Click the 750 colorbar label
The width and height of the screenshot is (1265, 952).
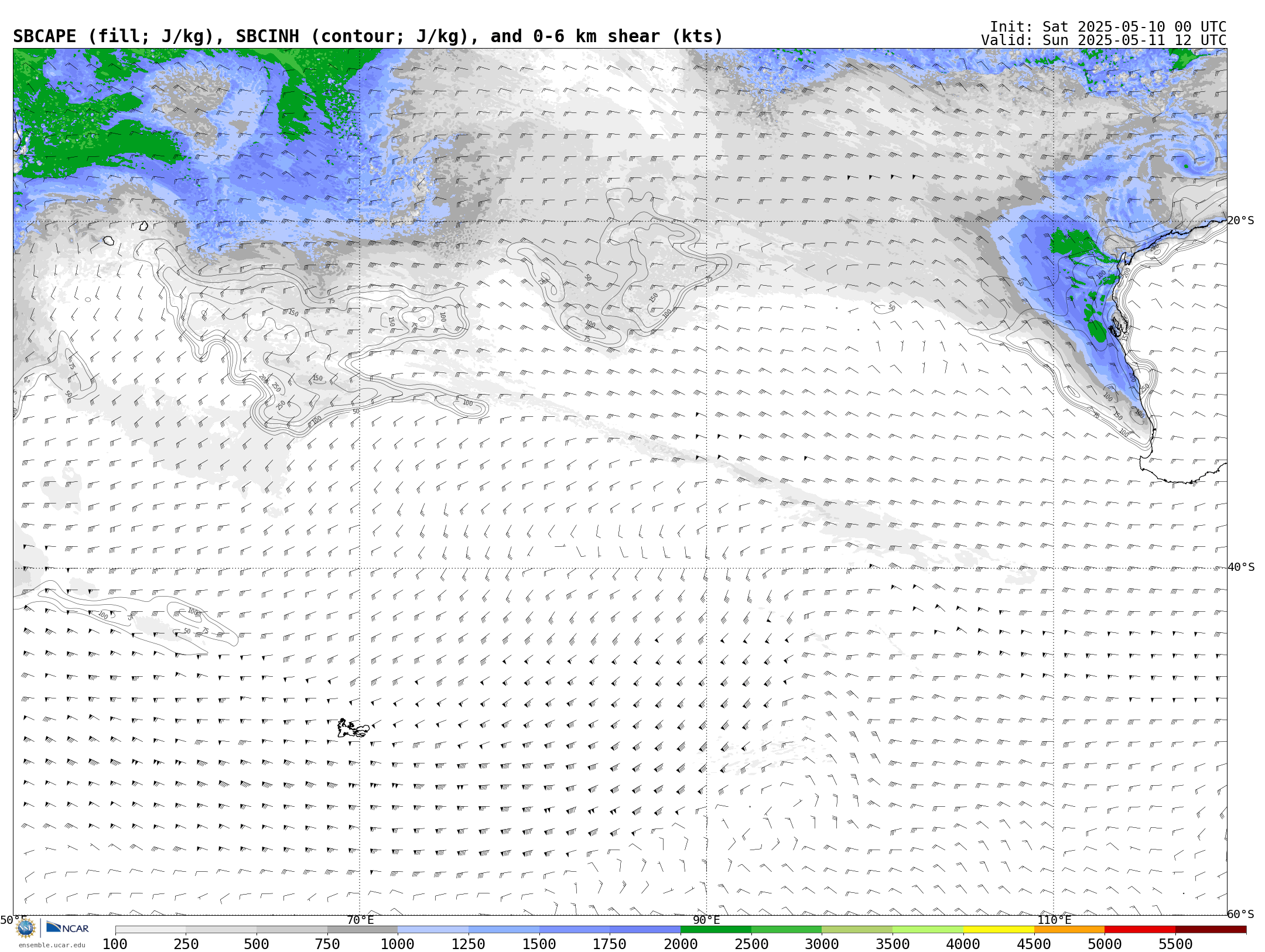(x=327, y=944)
